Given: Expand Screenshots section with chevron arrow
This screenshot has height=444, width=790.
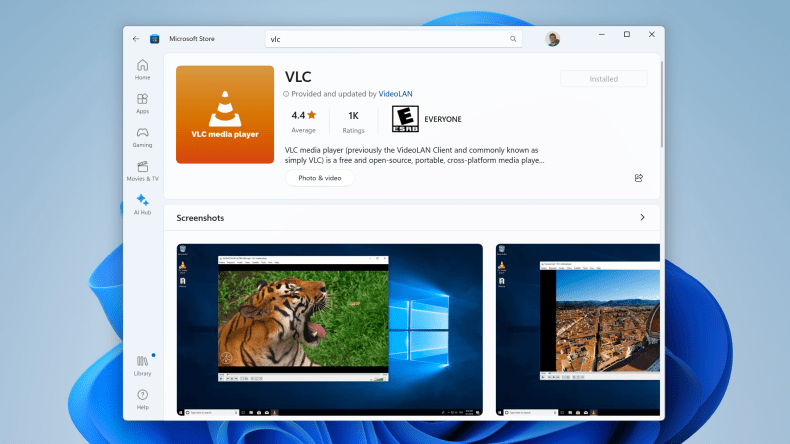Looking at the screenshot, I should [x=642, y=217].
